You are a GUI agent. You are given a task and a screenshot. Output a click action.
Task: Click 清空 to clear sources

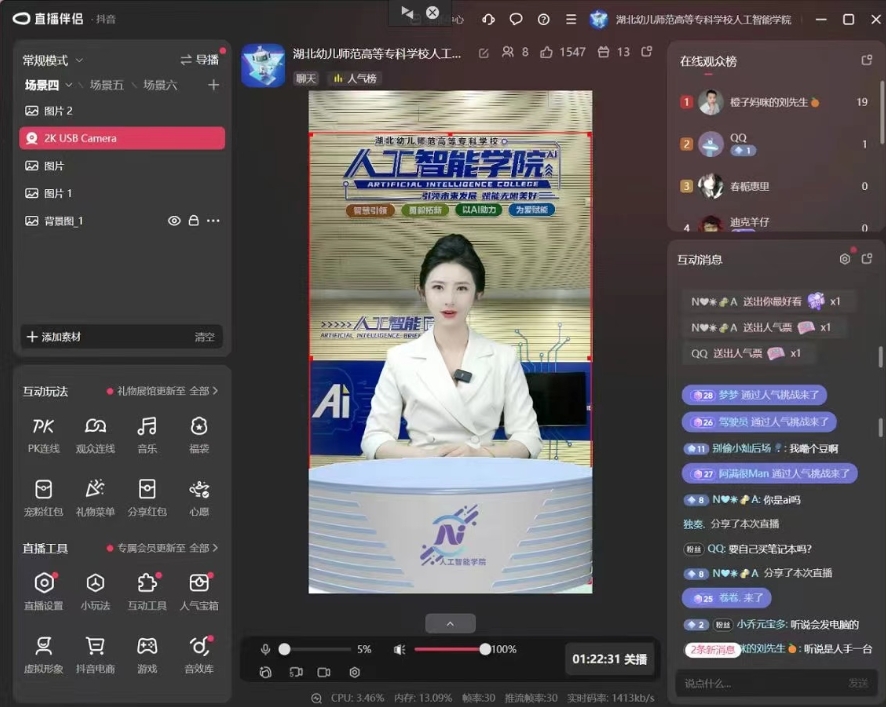coord(205,337)
